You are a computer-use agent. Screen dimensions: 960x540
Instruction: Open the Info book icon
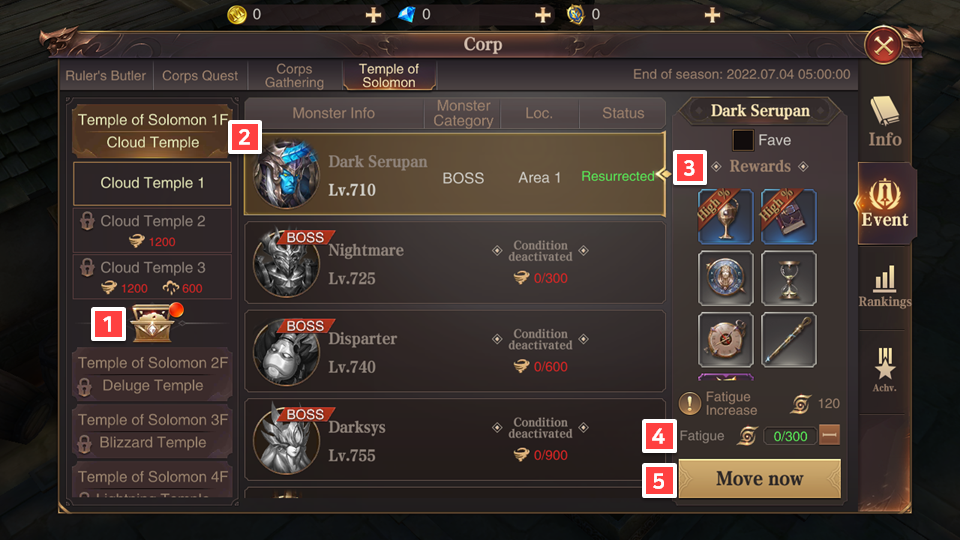click(885, 121)
